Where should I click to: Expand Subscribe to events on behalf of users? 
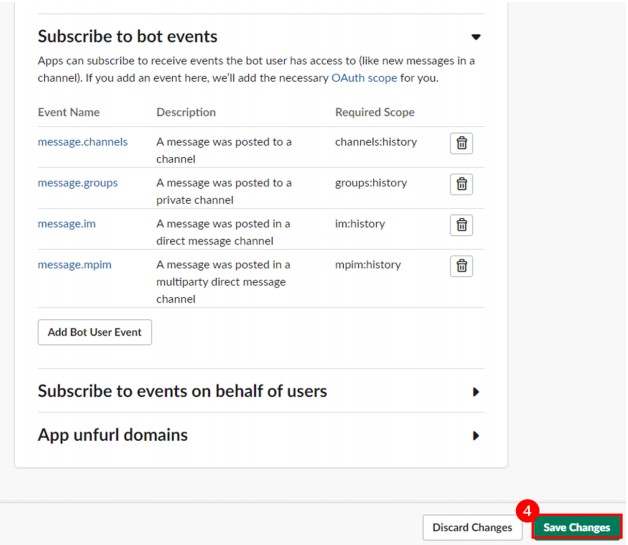point(476,392)
